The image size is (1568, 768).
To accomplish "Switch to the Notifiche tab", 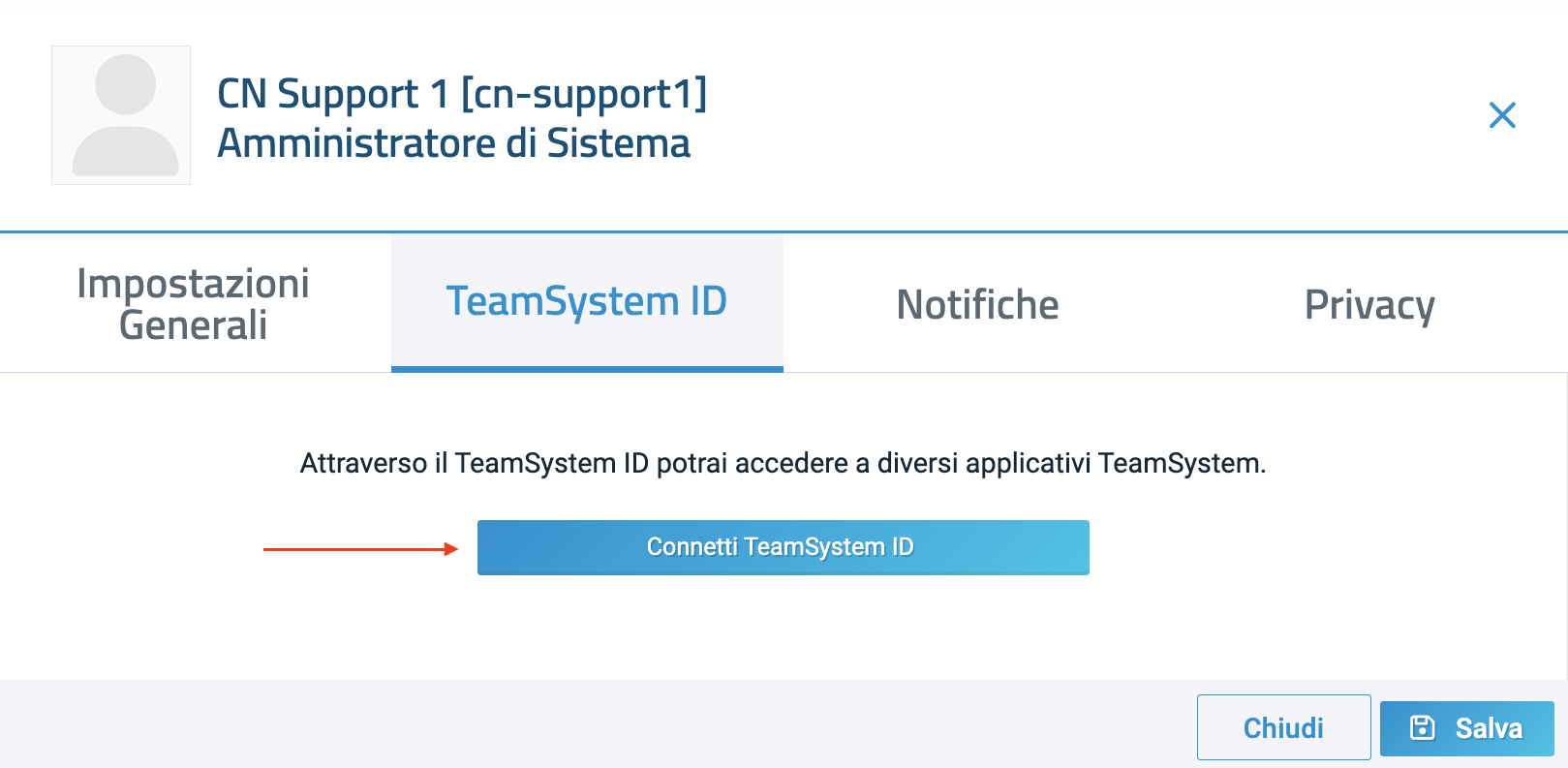I will click(977, 304).
